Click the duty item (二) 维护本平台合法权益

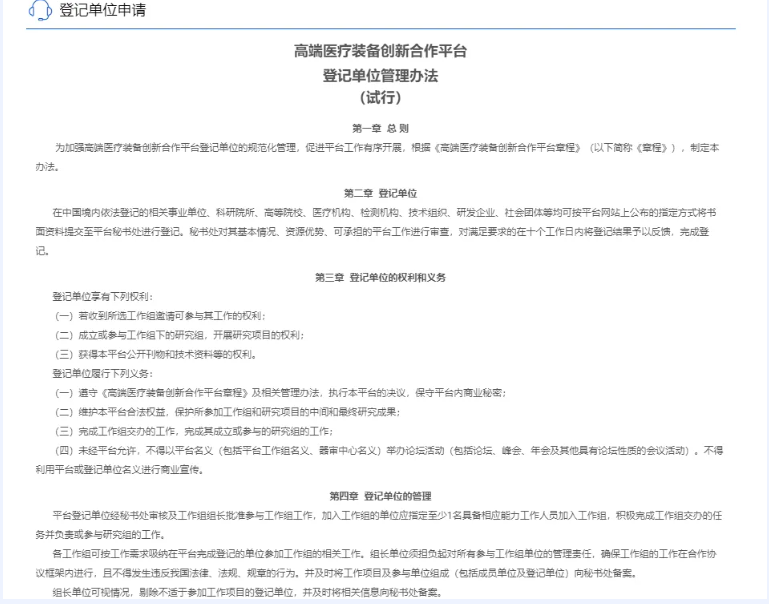(227, 412)
